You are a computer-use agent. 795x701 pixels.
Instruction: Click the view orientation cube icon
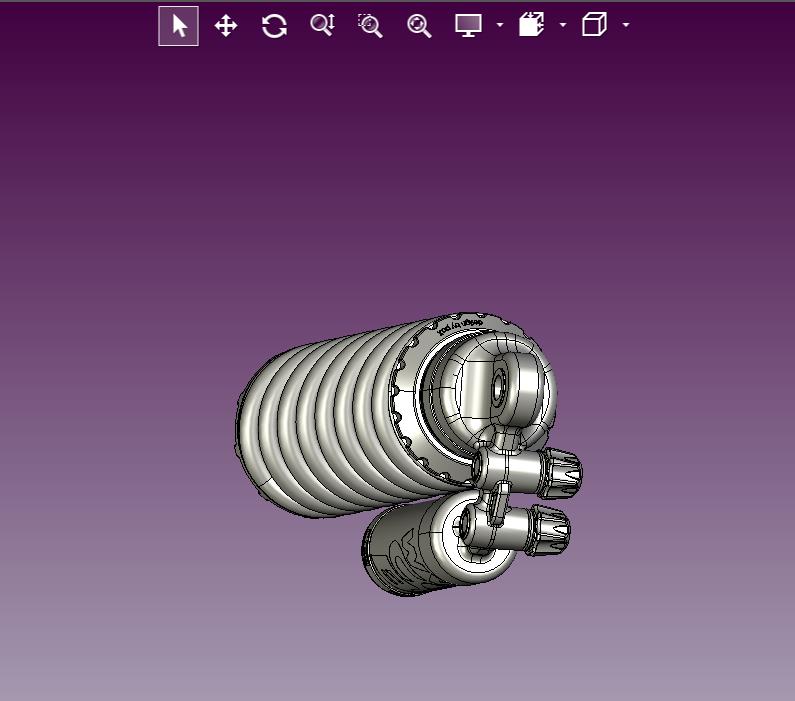pyautogui.click(x=594, y=25)
